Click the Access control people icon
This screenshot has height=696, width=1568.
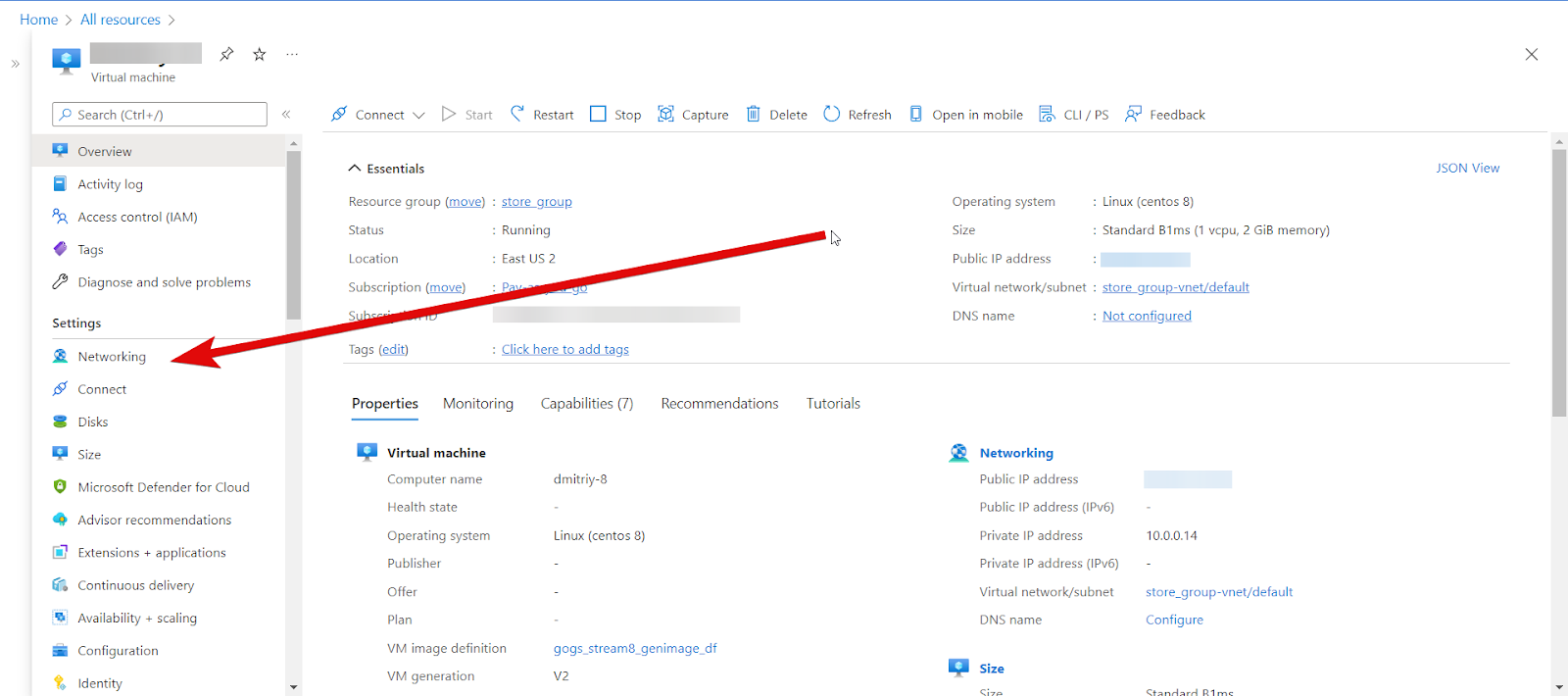click(60, 217)
